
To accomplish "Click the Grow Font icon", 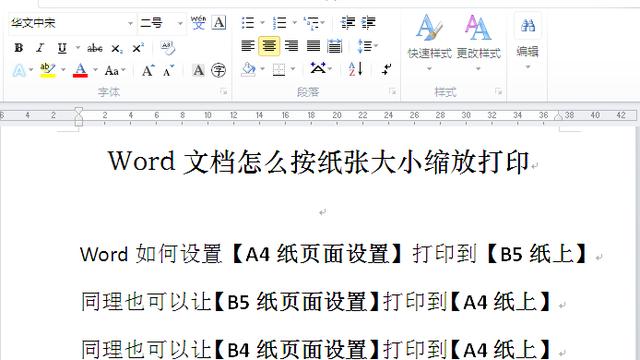I will (148, 71).
